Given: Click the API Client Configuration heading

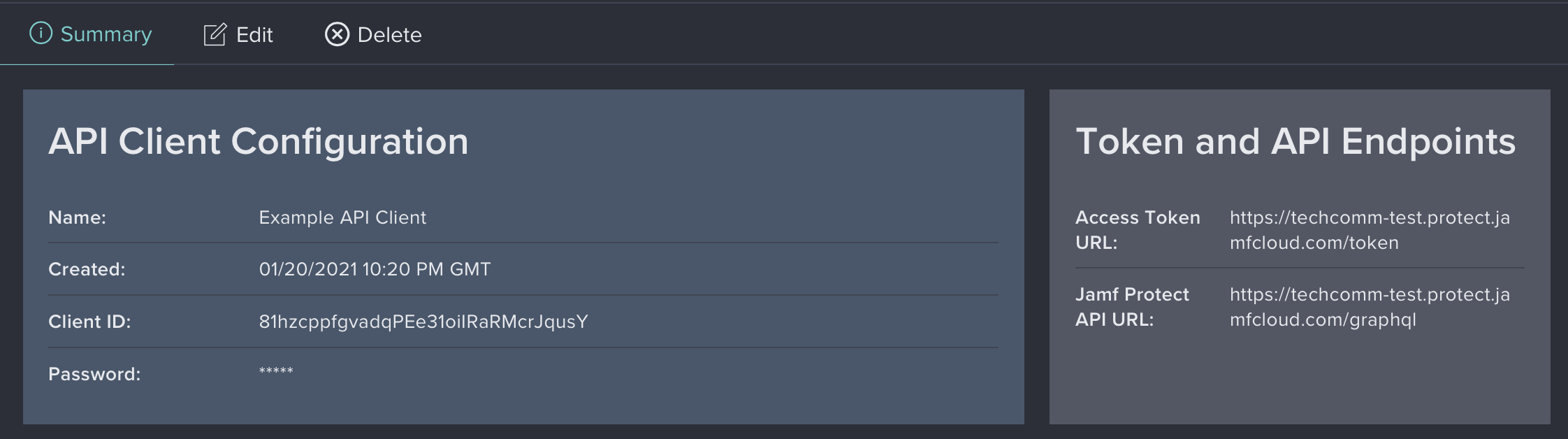Looking at the screenshot, I should coord(259,142).
